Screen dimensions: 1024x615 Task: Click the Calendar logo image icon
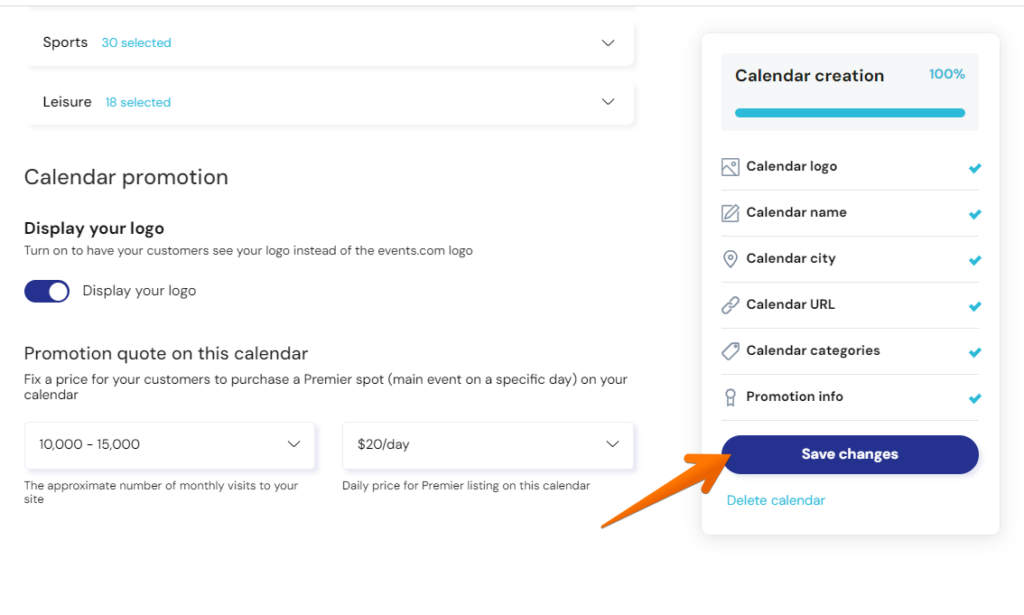[x=730, y=167]
